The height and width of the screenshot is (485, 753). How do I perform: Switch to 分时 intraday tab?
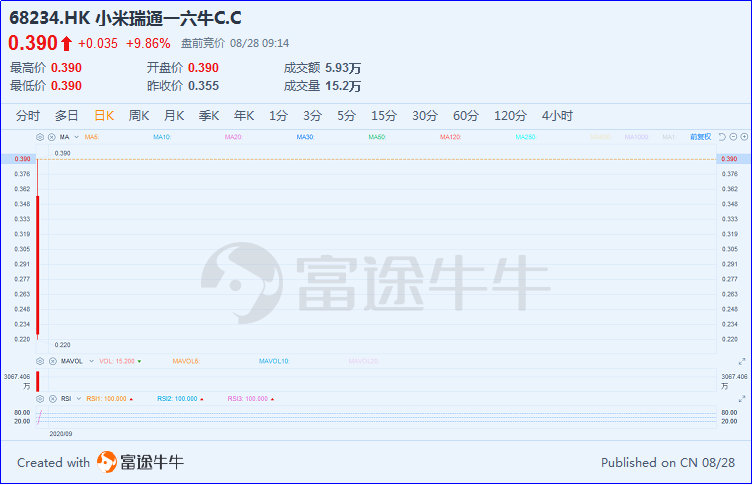[x=27, y=116]
